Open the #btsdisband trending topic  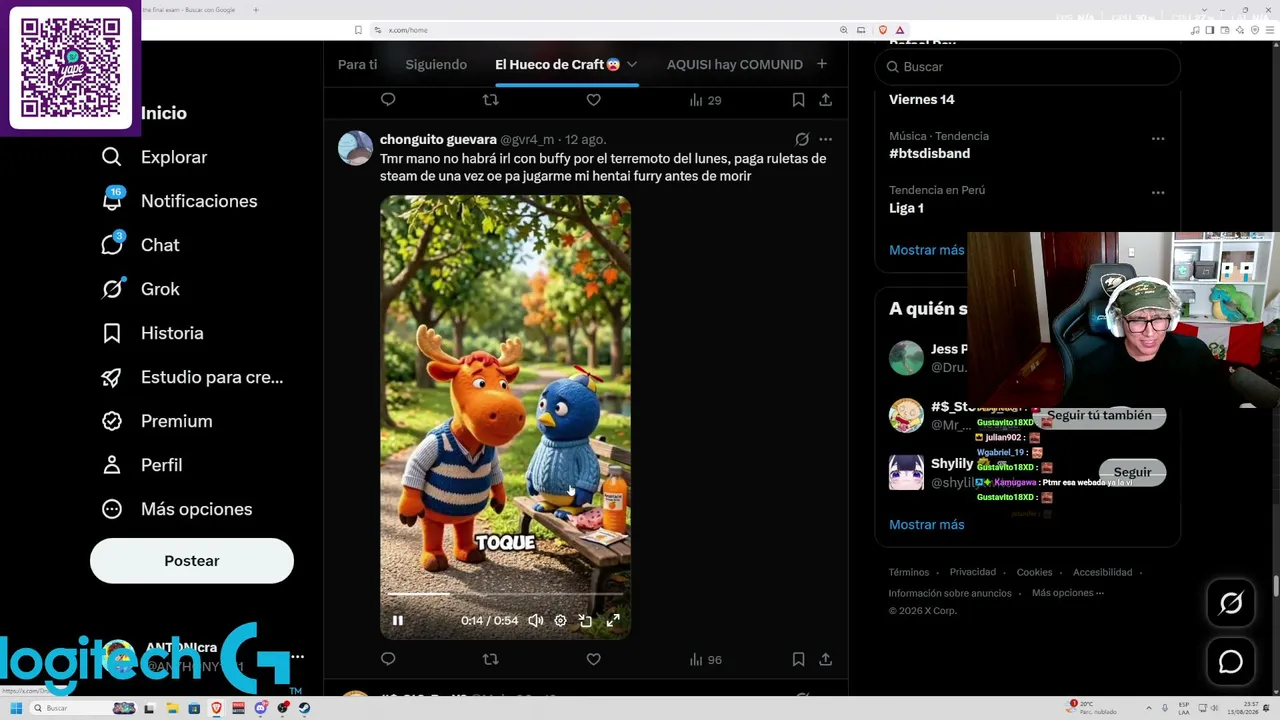tap(929, 153)
